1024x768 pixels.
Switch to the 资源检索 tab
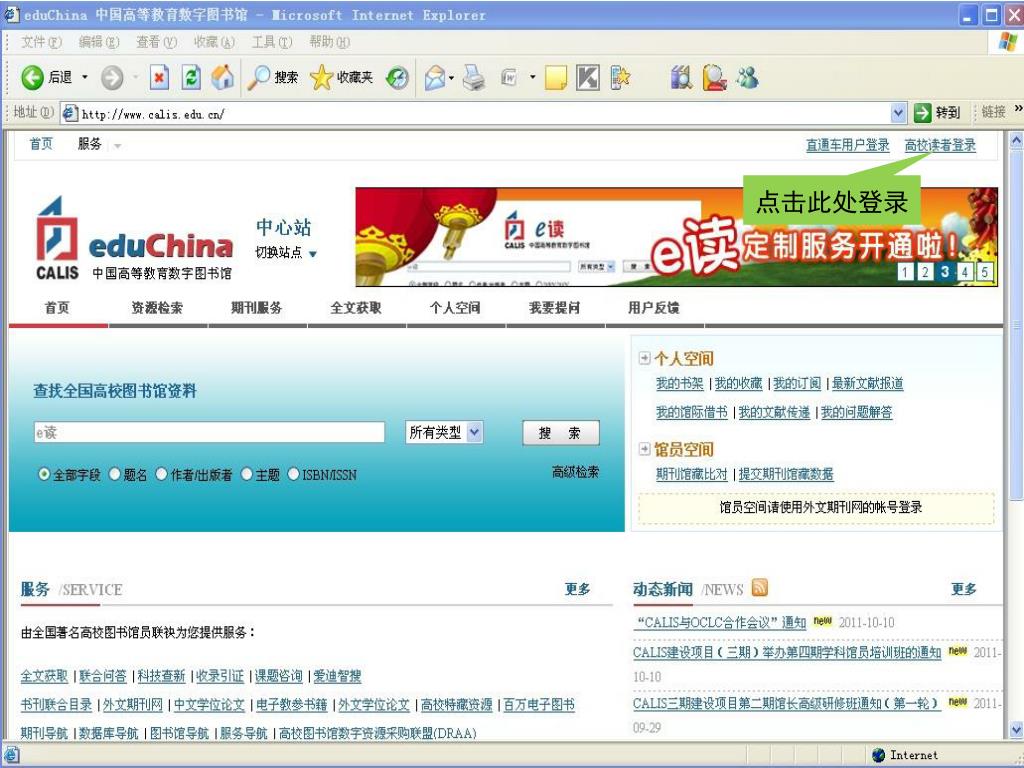(x=157, y=308)
